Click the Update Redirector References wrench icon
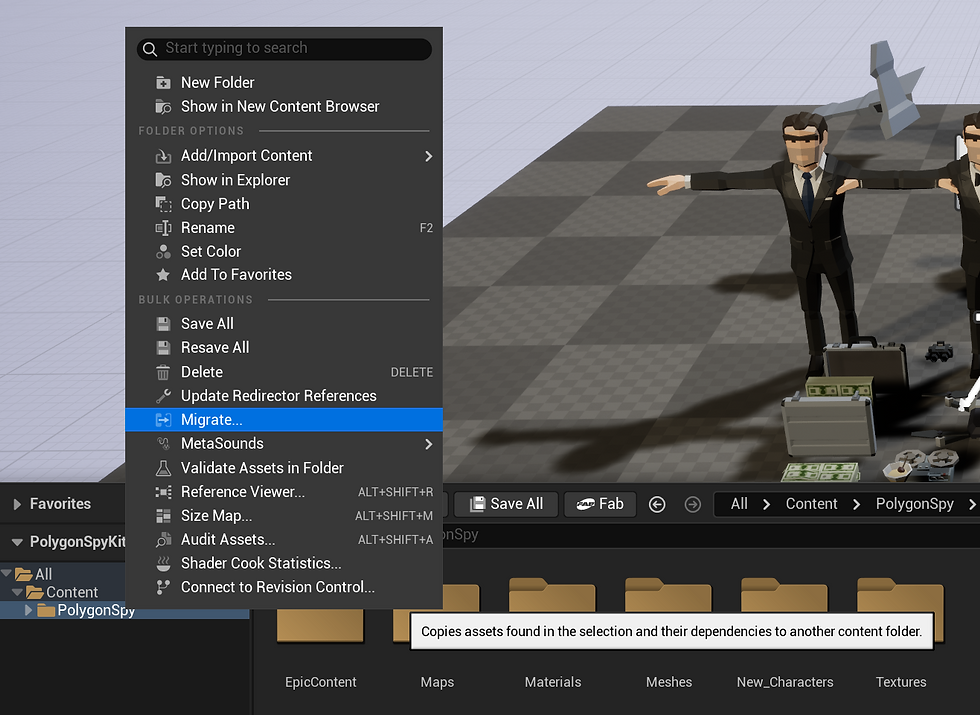980x715 pixels. pyautogui.click(x=163, y=396)
